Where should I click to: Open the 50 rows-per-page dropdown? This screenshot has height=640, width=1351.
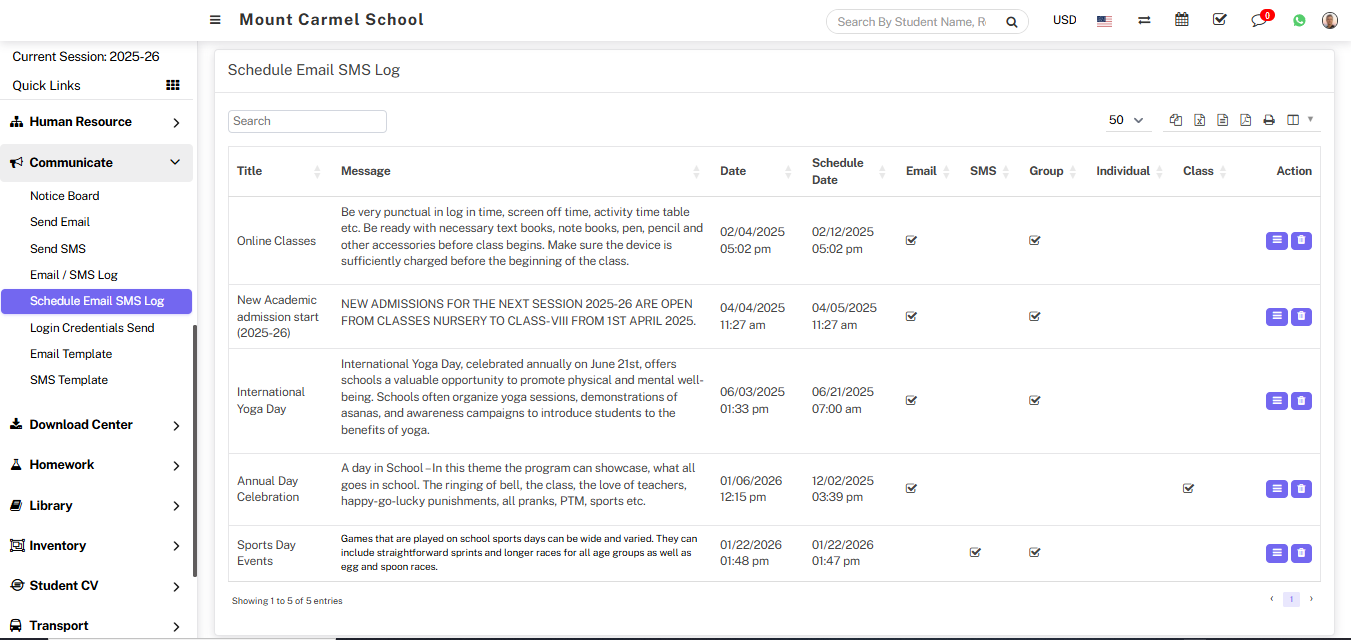[x=1126, y=120]
